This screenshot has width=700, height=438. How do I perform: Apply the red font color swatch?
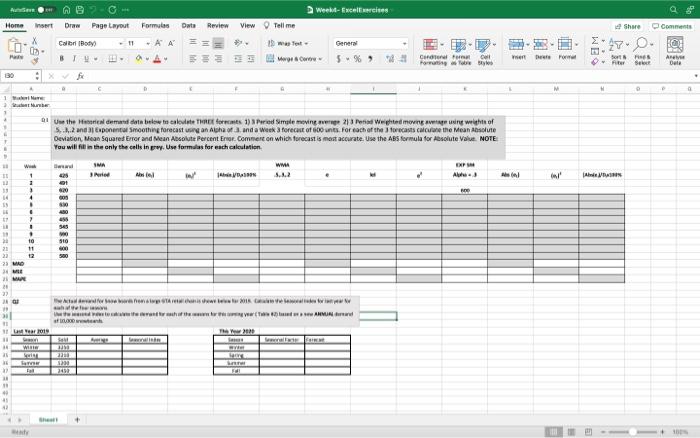tap(157, 58)
